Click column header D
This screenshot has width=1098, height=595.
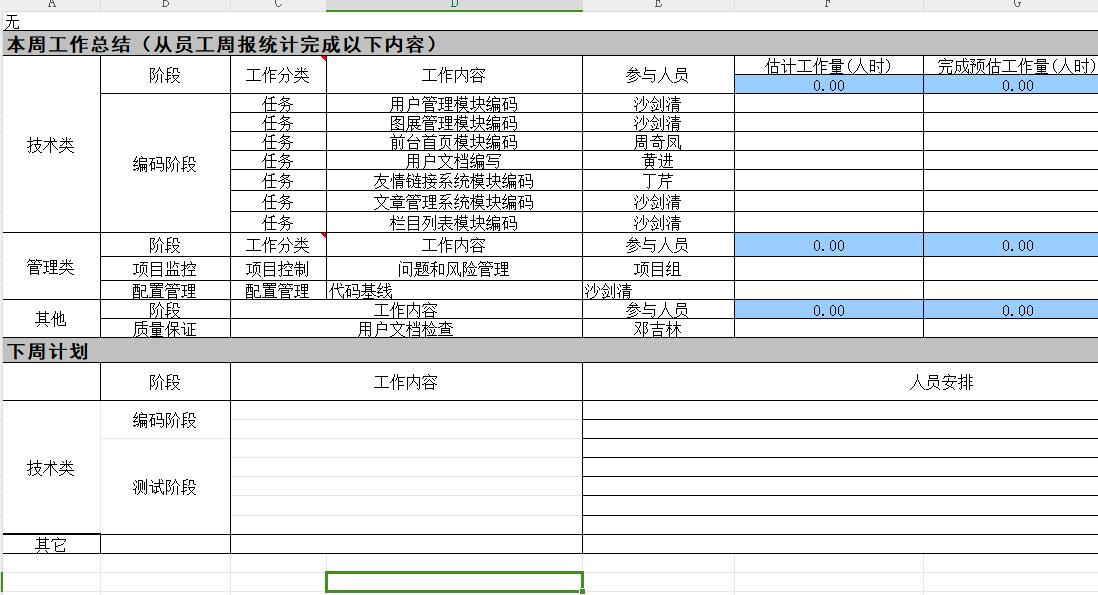455,6
